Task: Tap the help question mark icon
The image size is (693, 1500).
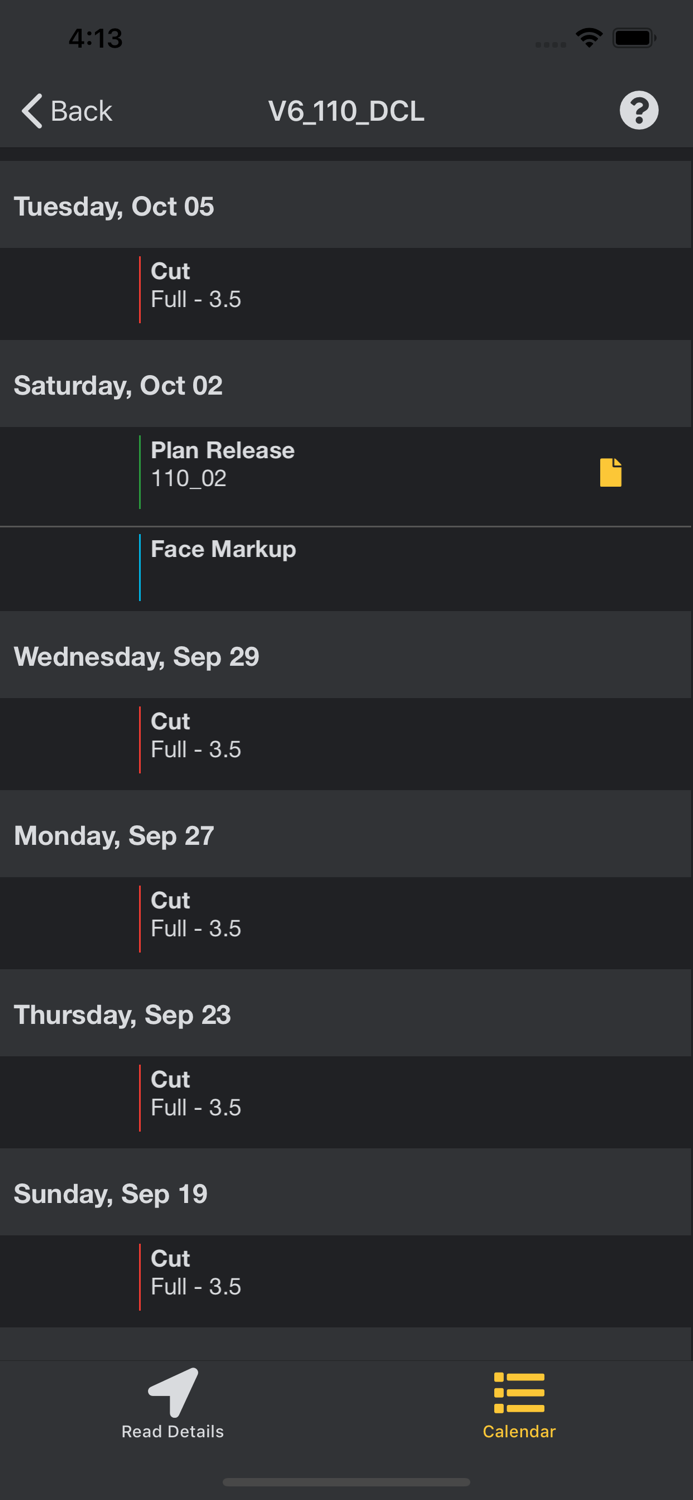Action: 639,110
